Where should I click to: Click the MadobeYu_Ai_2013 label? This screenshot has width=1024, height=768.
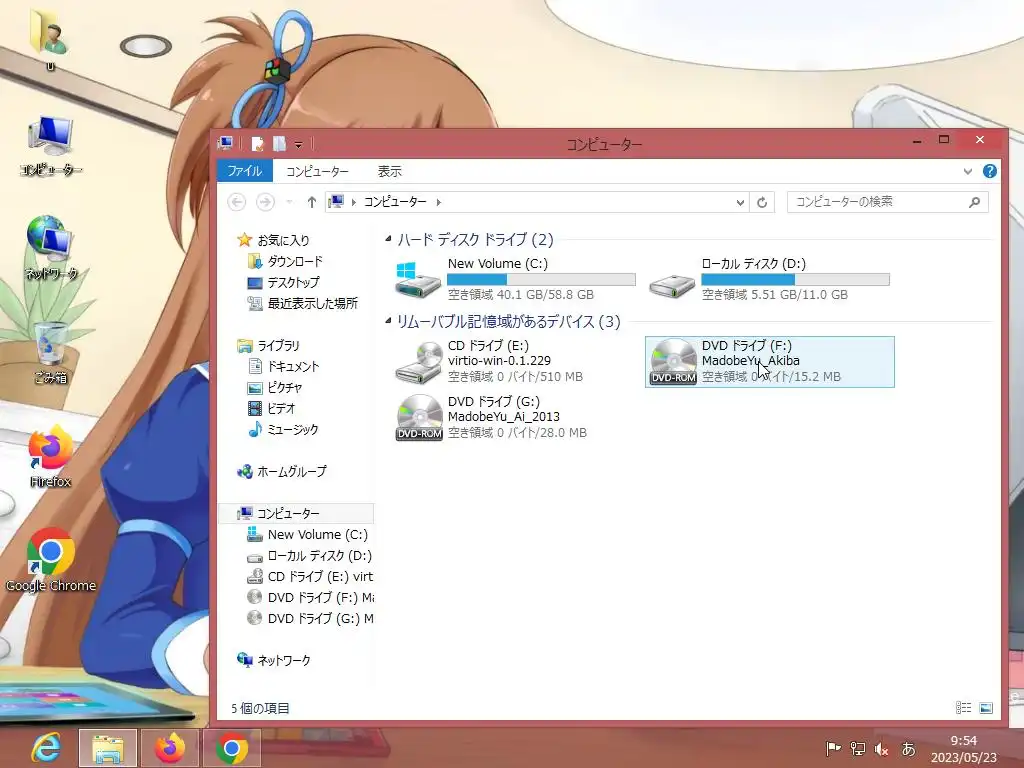(504, 416)
